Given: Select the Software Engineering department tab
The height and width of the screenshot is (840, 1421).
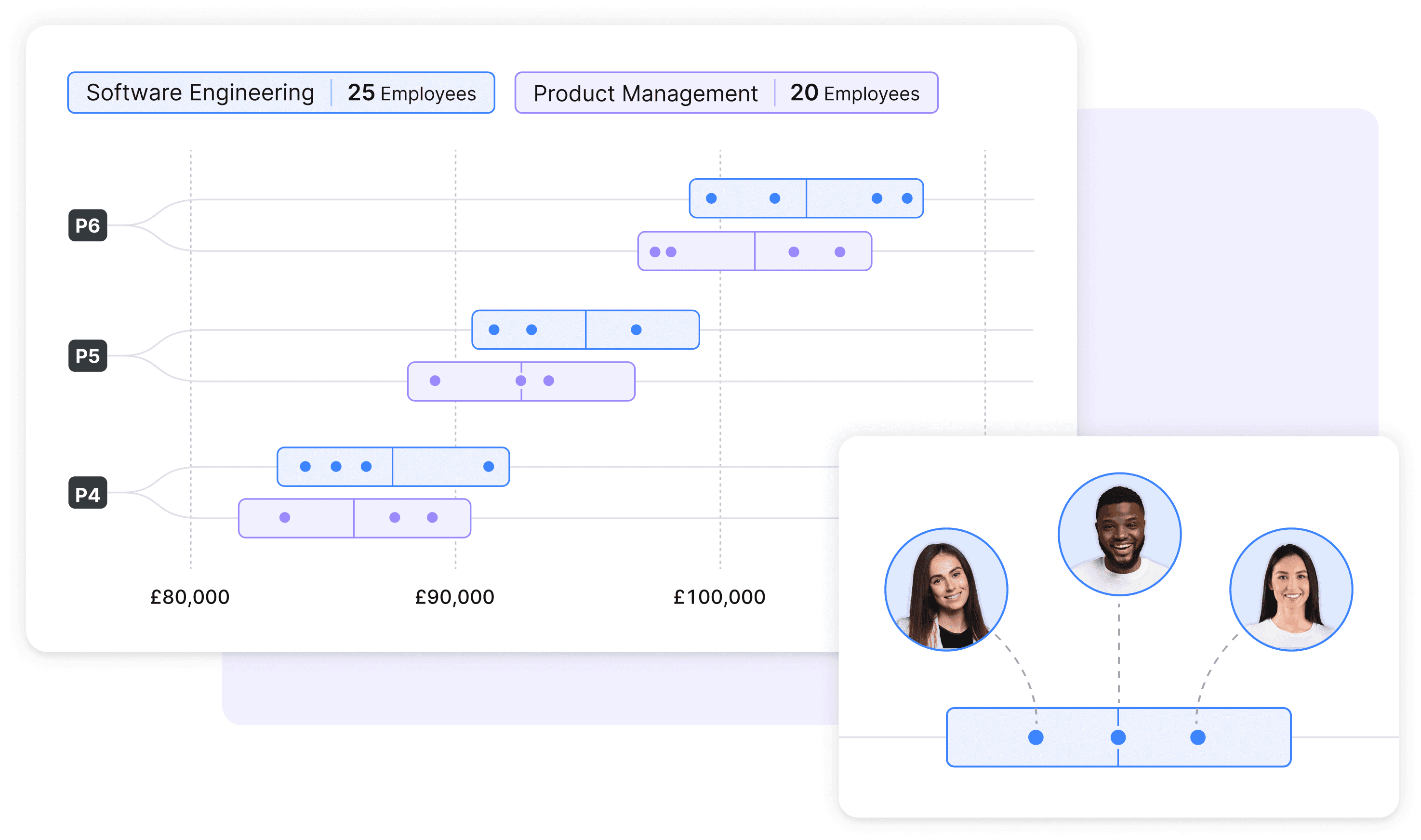Looking at the screenshot, I should coord(281,93).
